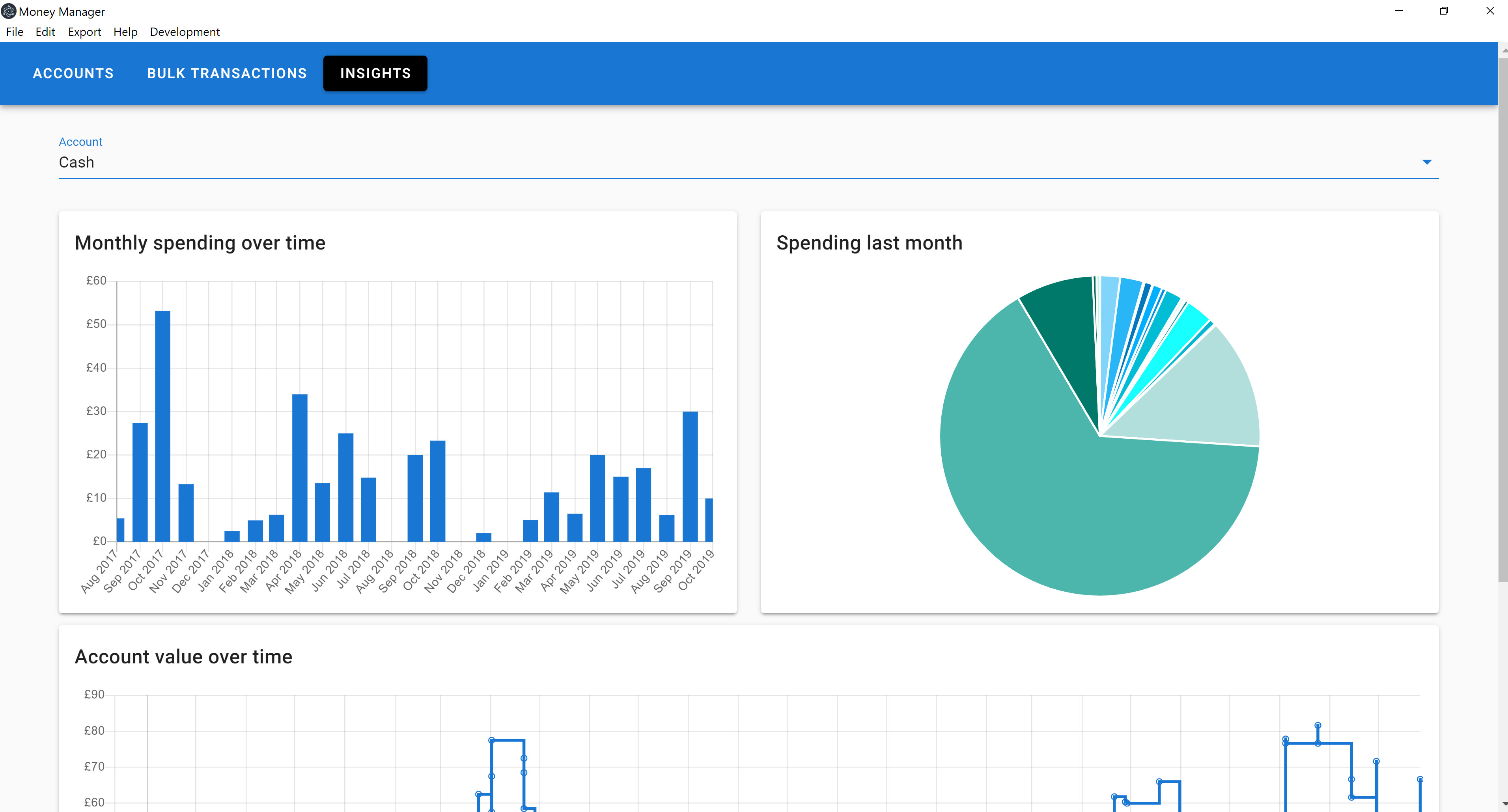Screen dimensions: 1508x812
Task: Click the Apr 2018 spending bar
Action: pyautogui.click(x=300, y=467)
